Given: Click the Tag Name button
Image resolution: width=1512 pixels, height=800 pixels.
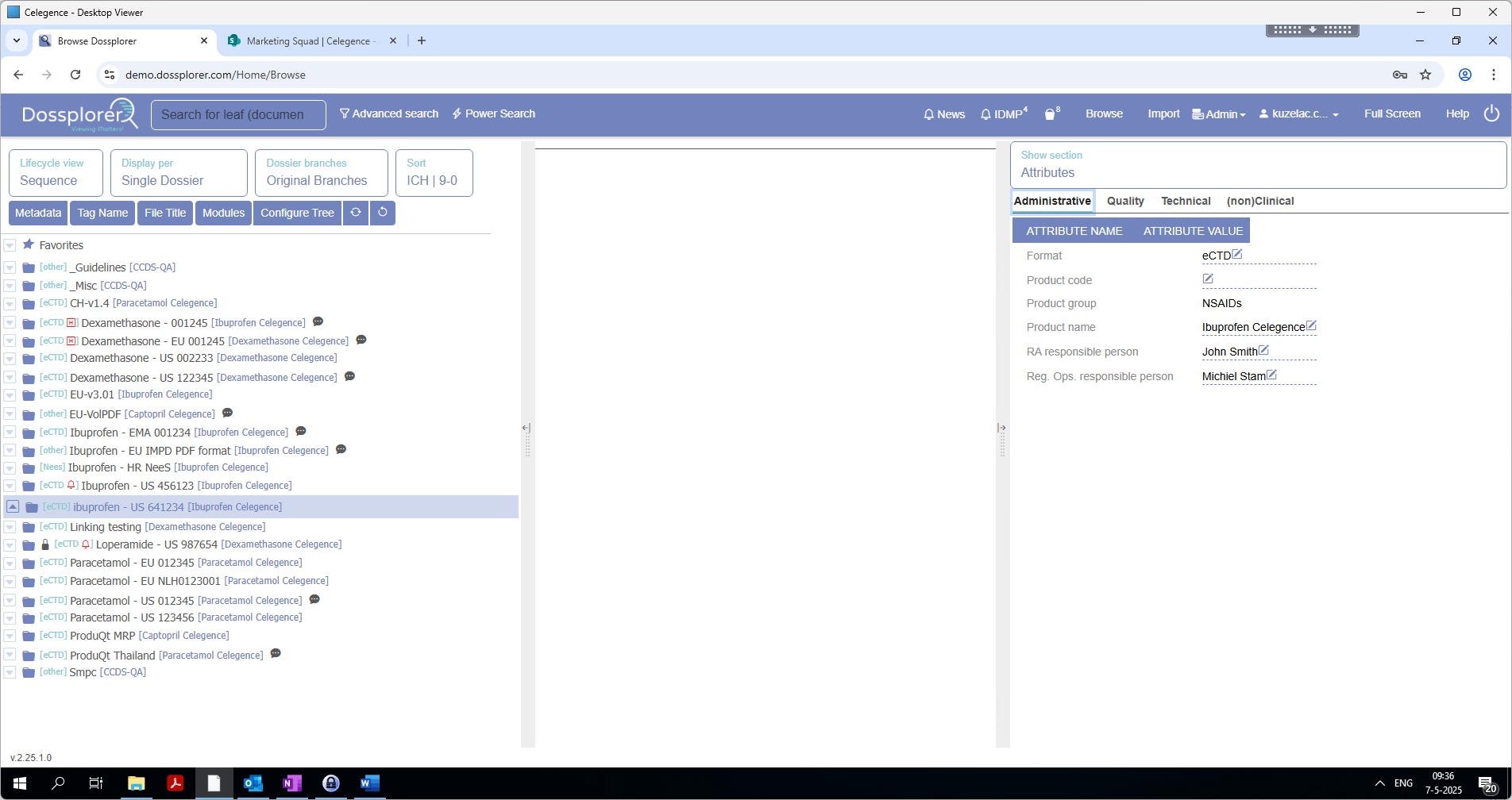Looking at the screenshot, I should [x=102, y=213].
